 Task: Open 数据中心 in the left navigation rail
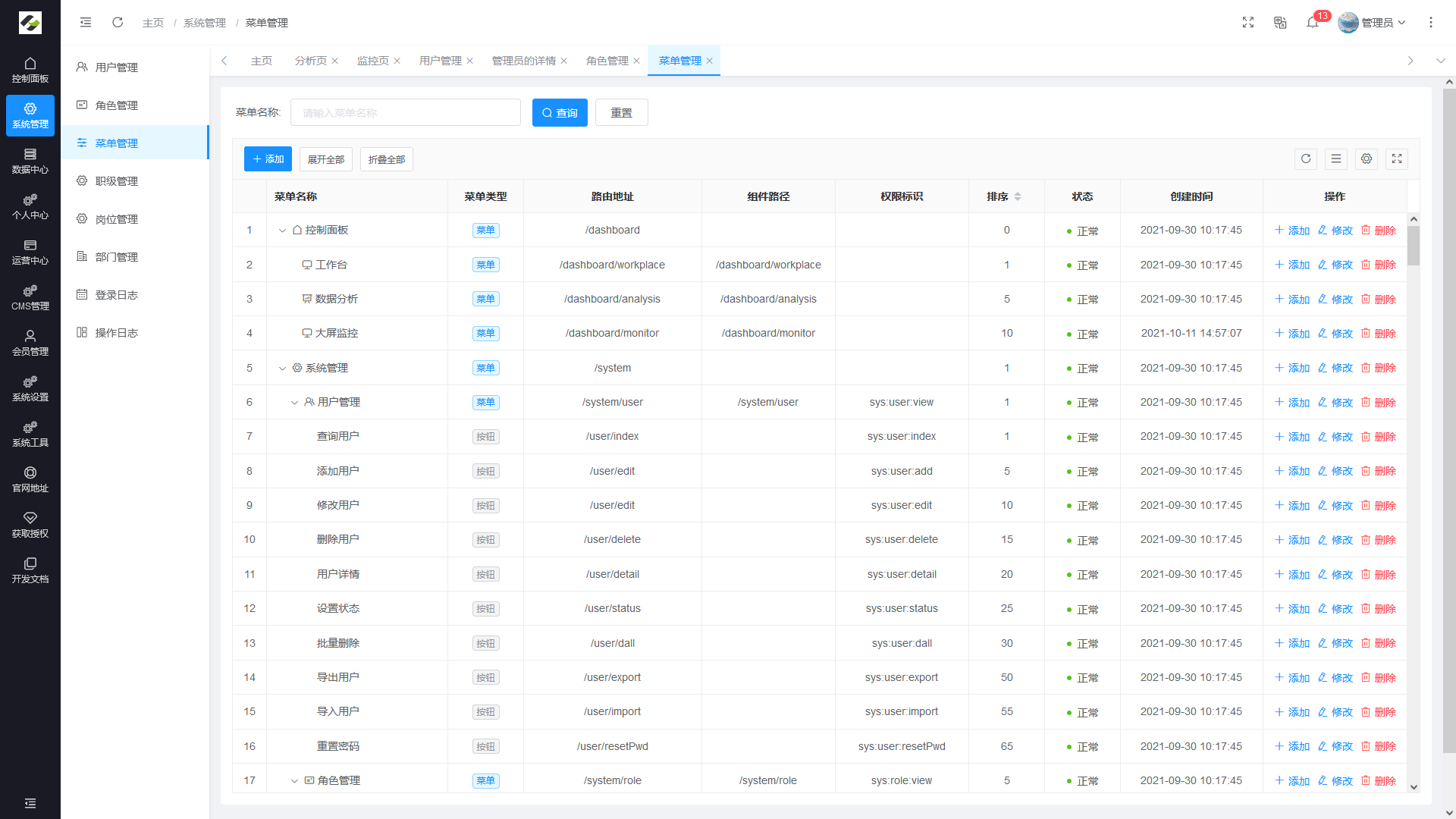pos(30,161)
